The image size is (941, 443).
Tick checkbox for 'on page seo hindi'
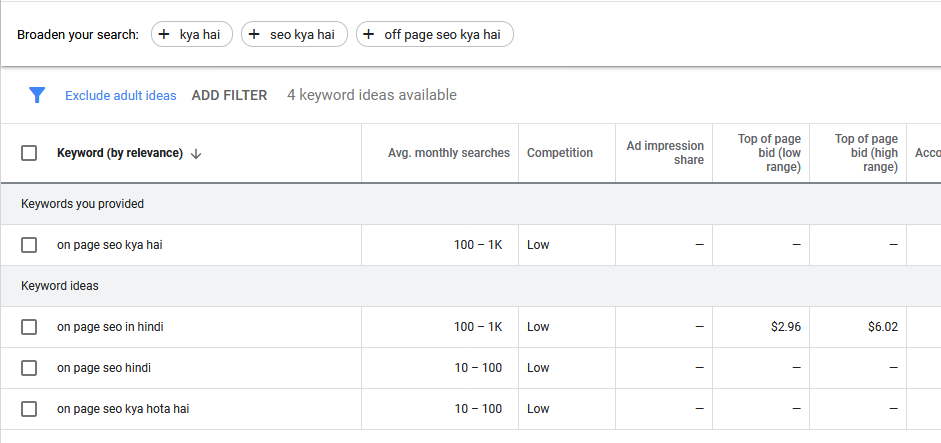[29, 368]
